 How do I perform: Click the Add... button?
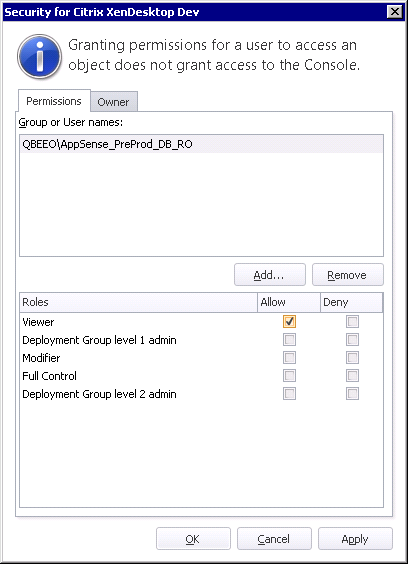270,275
